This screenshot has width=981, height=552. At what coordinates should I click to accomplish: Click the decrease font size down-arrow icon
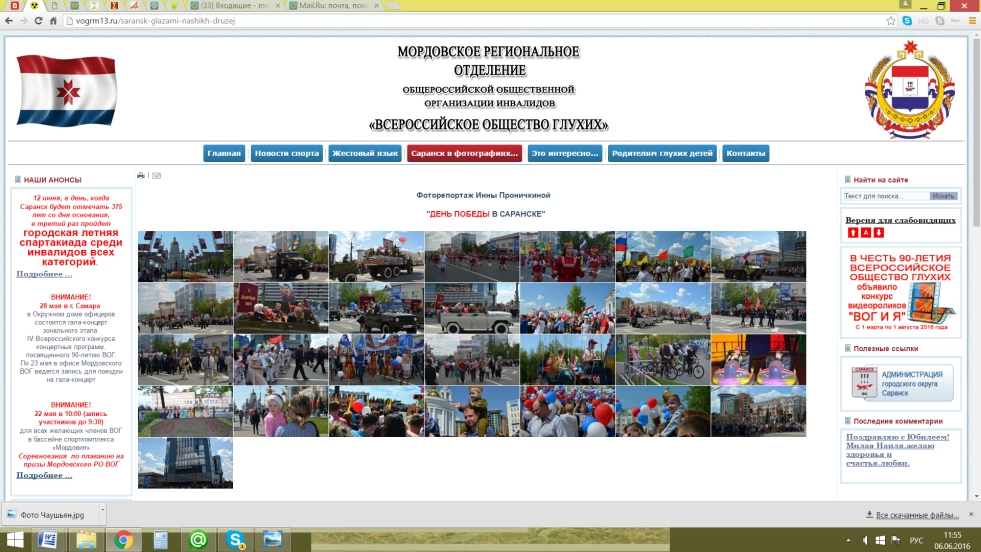tap(878, 233)
